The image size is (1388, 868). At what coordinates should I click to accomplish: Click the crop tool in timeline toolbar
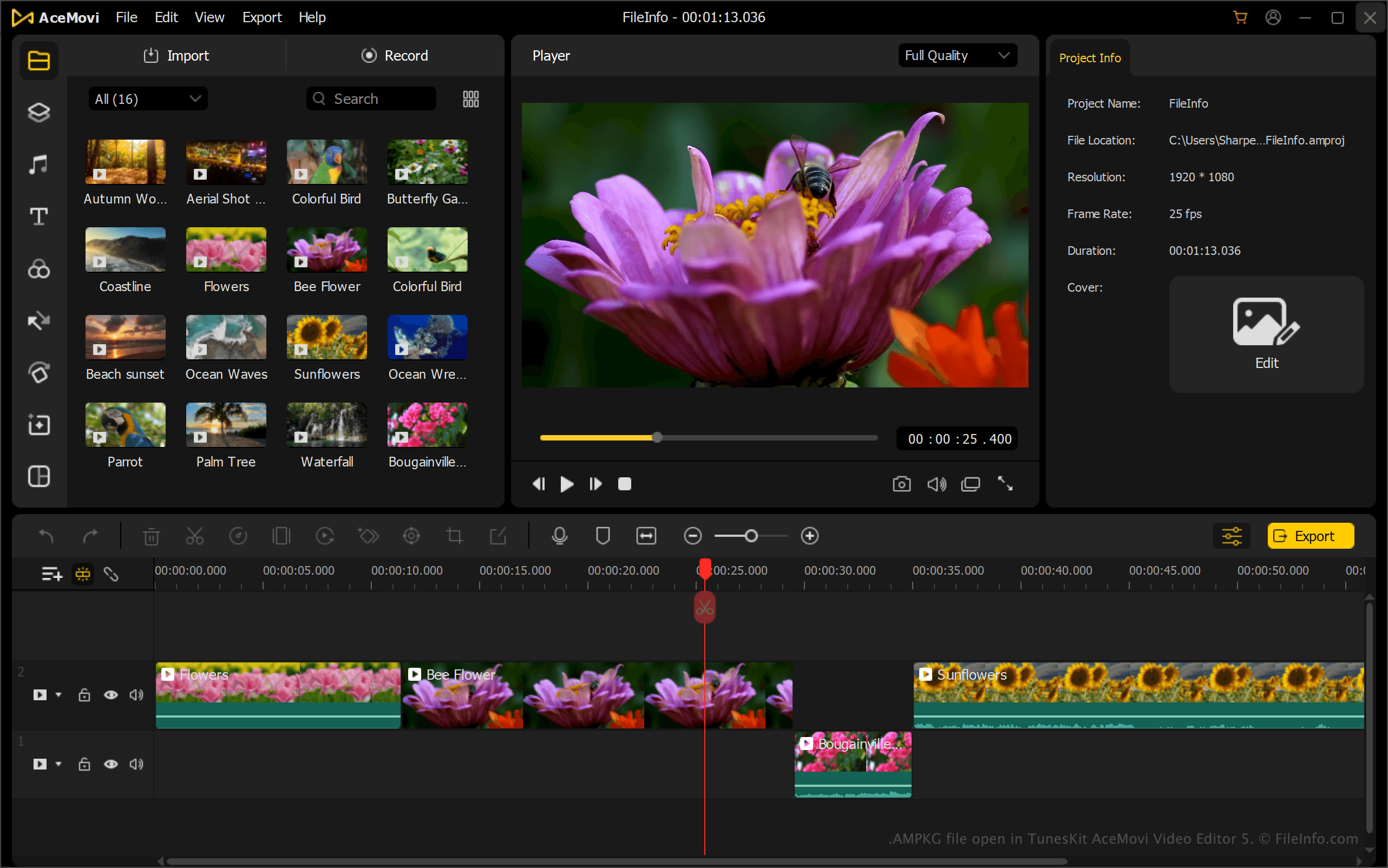454,536
